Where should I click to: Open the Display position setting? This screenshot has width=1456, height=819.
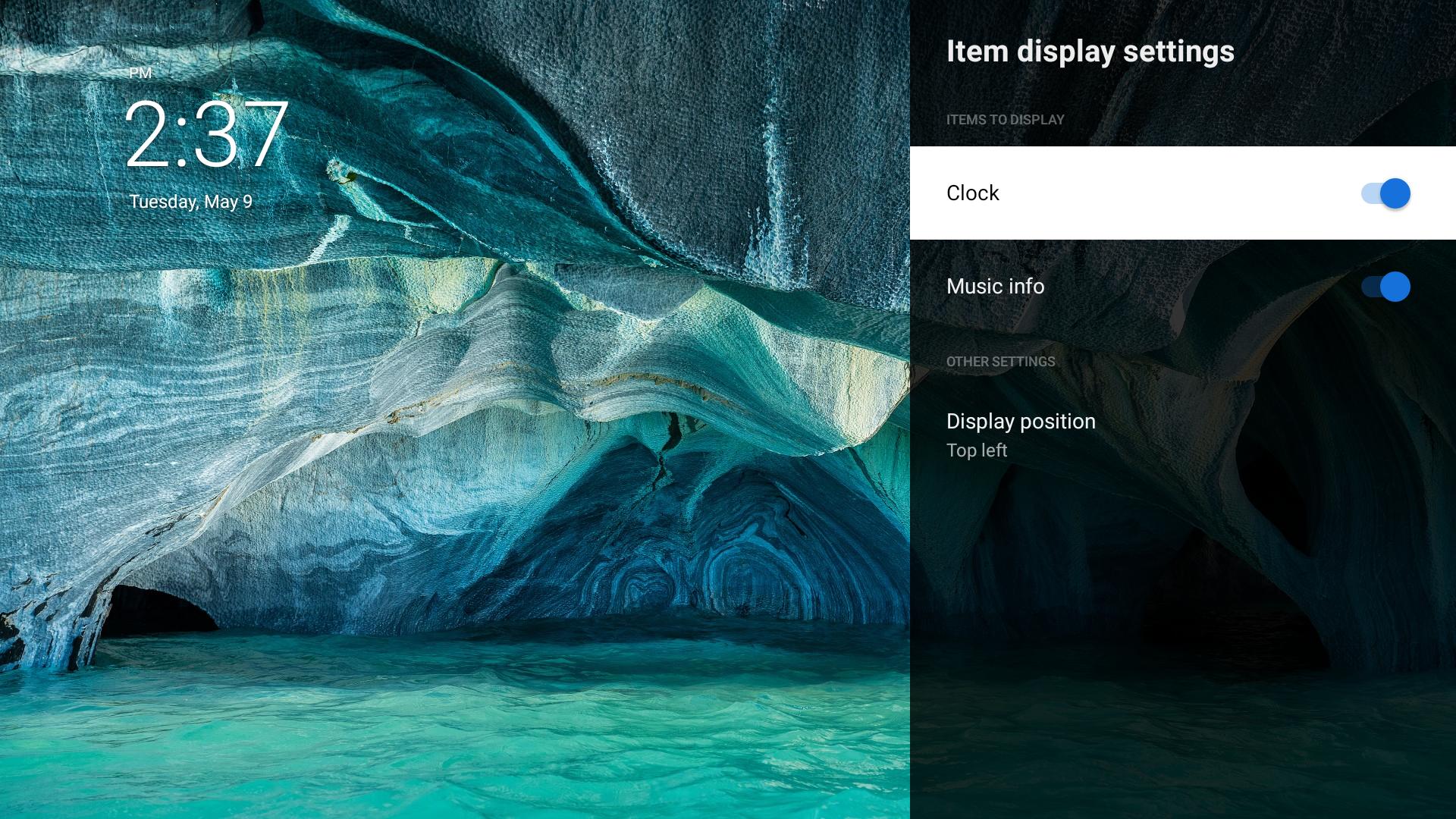point(1183,435)
